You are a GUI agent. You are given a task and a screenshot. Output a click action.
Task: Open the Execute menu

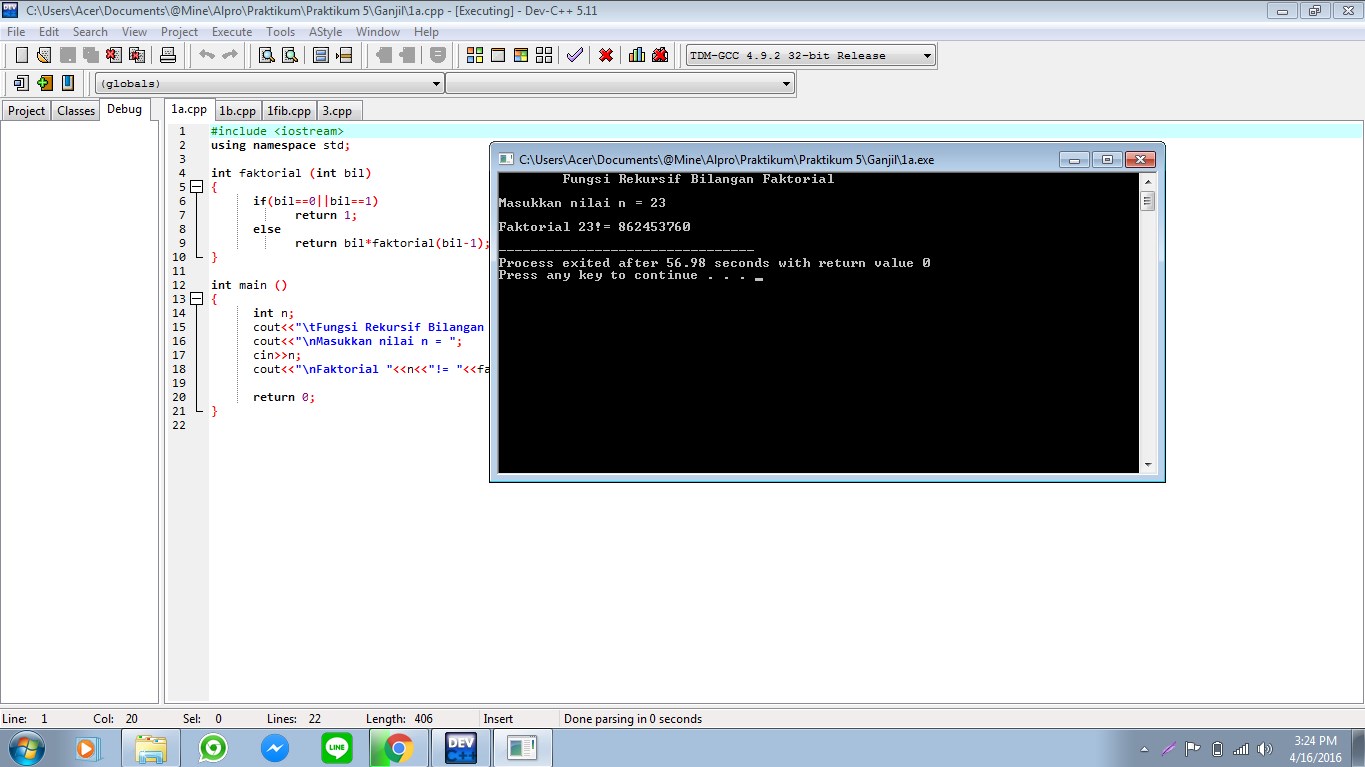click(x=232, y=31)
